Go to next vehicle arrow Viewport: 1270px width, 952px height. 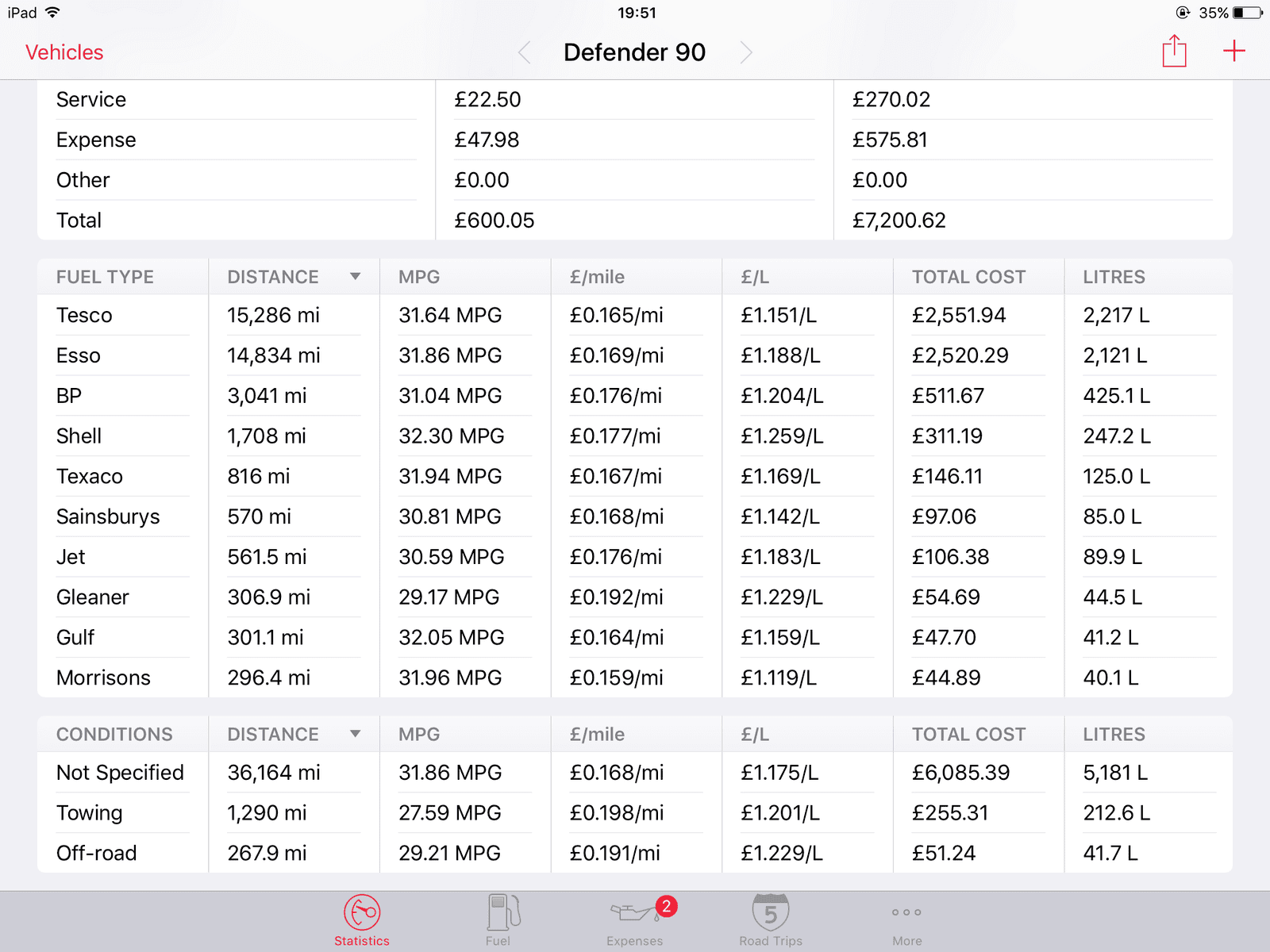(x=745, y=52)
